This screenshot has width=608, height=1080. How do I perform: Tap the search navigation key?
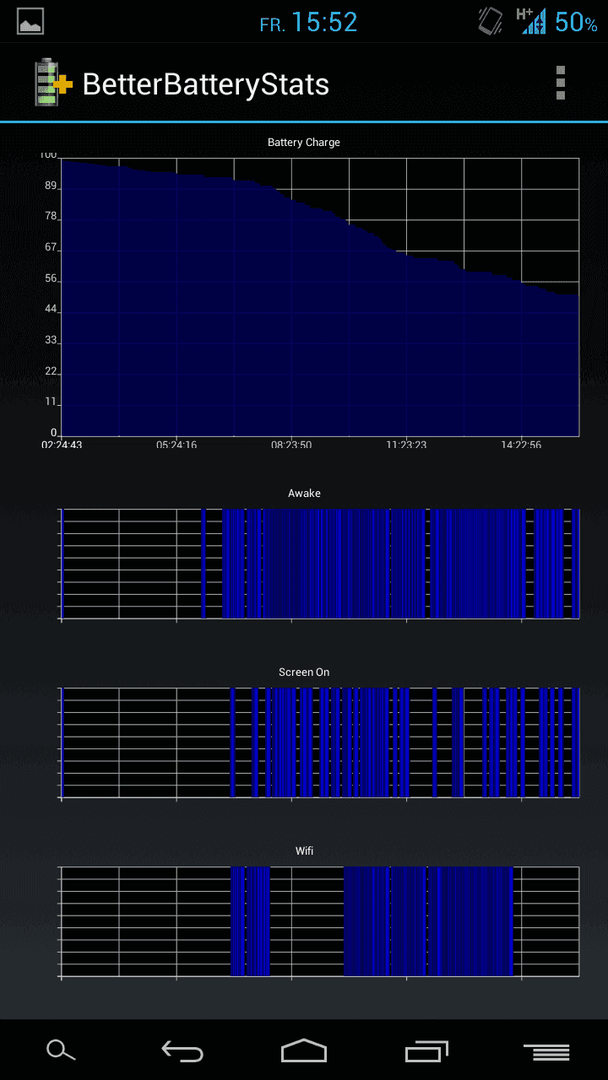click(61, 1051)
